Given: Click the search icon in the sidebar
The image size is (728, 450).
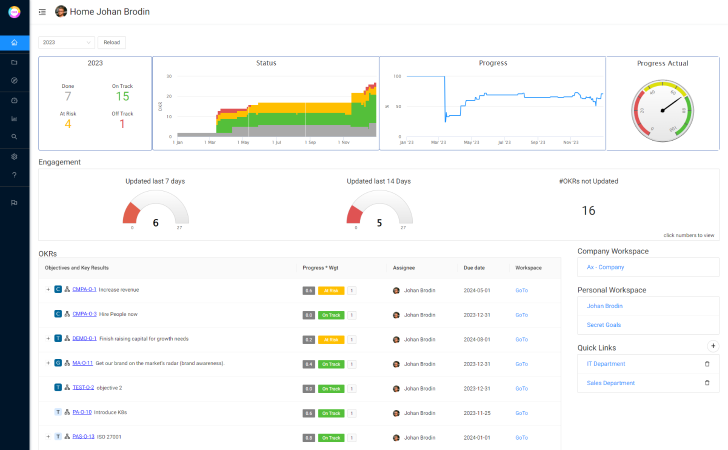Looking at the screenshot, I should 14,136.
